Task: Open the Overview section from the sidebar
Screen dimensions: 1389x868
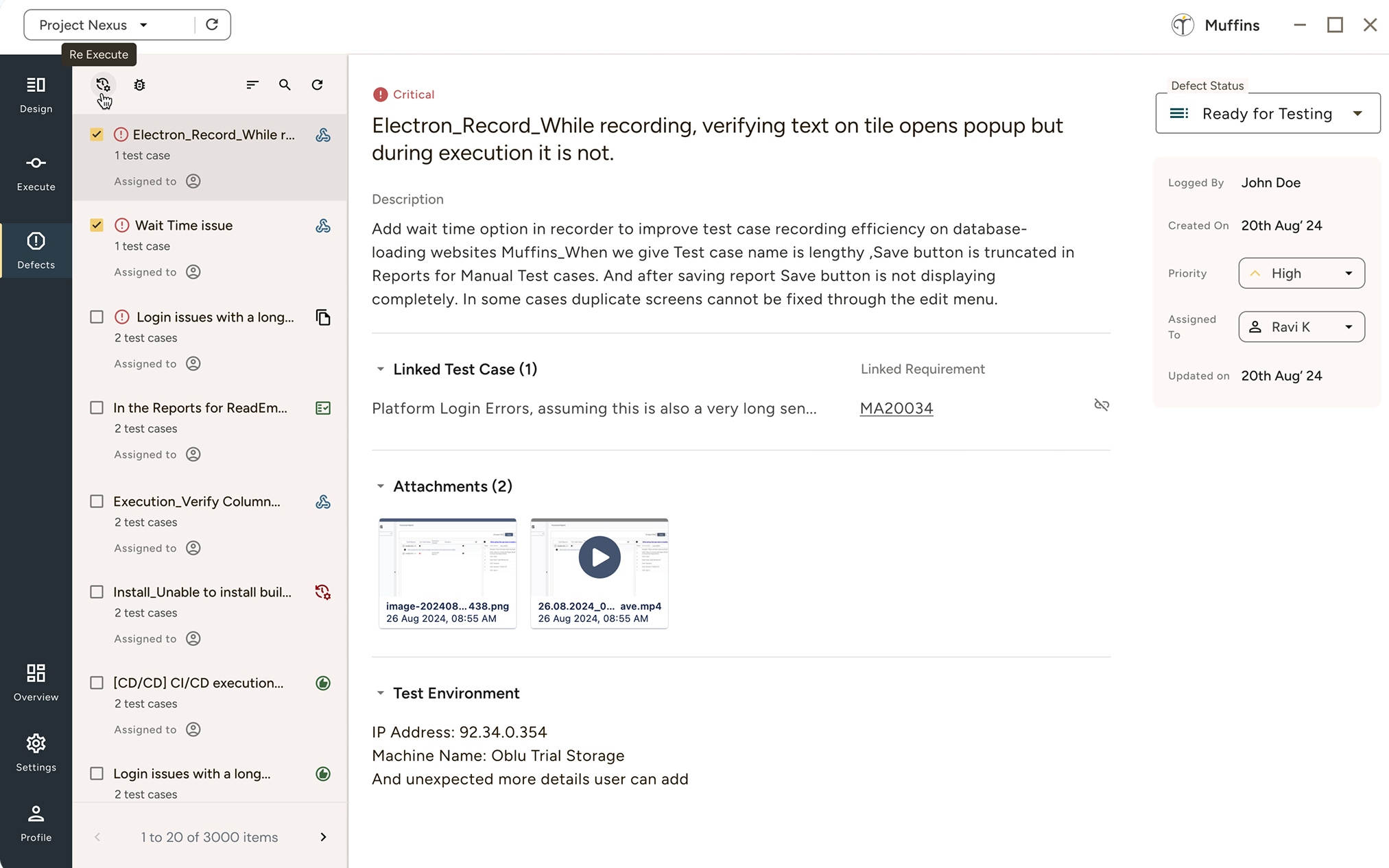Action: pos(36,682)
